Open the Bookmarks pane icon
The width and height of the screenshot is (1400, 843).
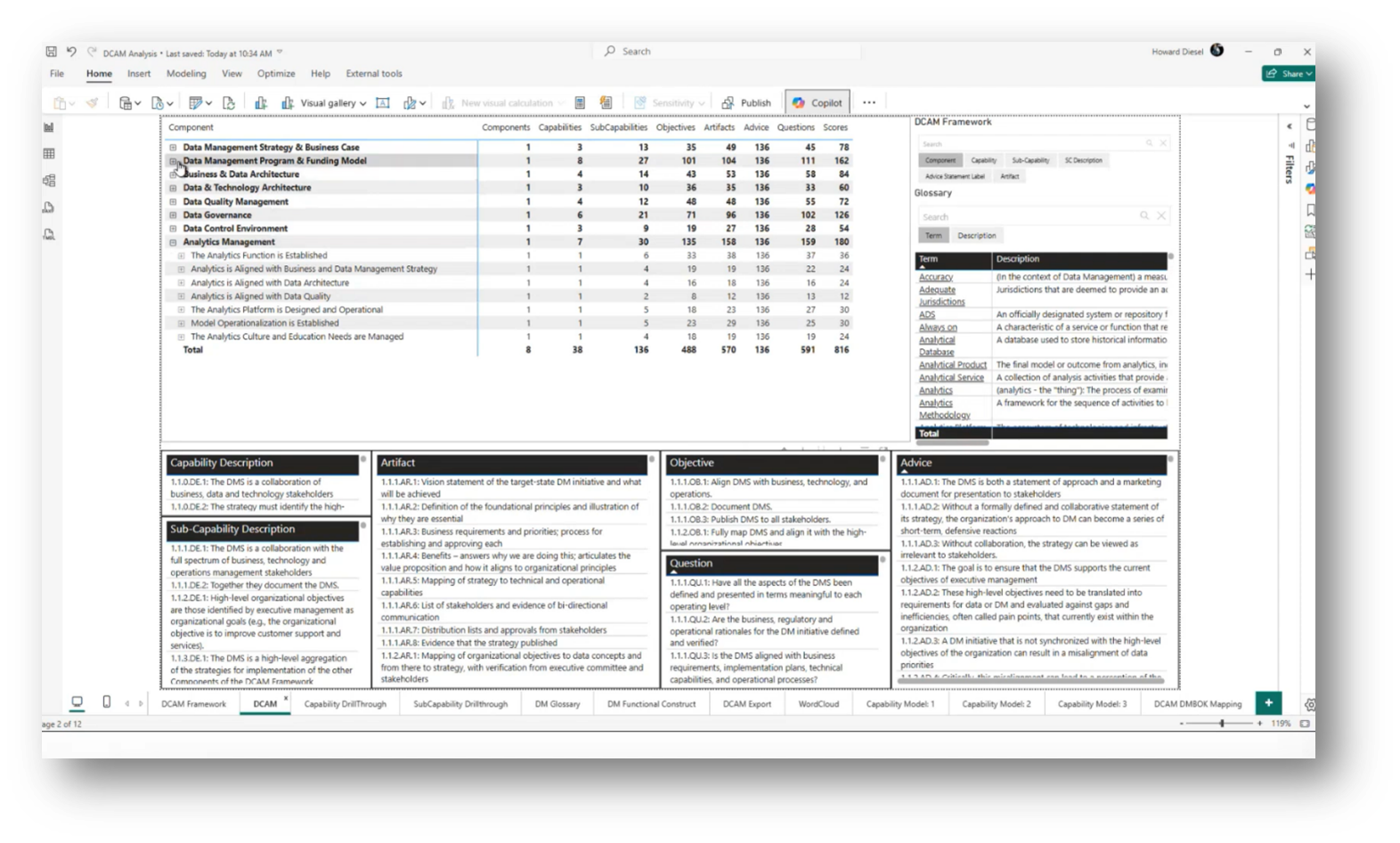point(1310,211)
